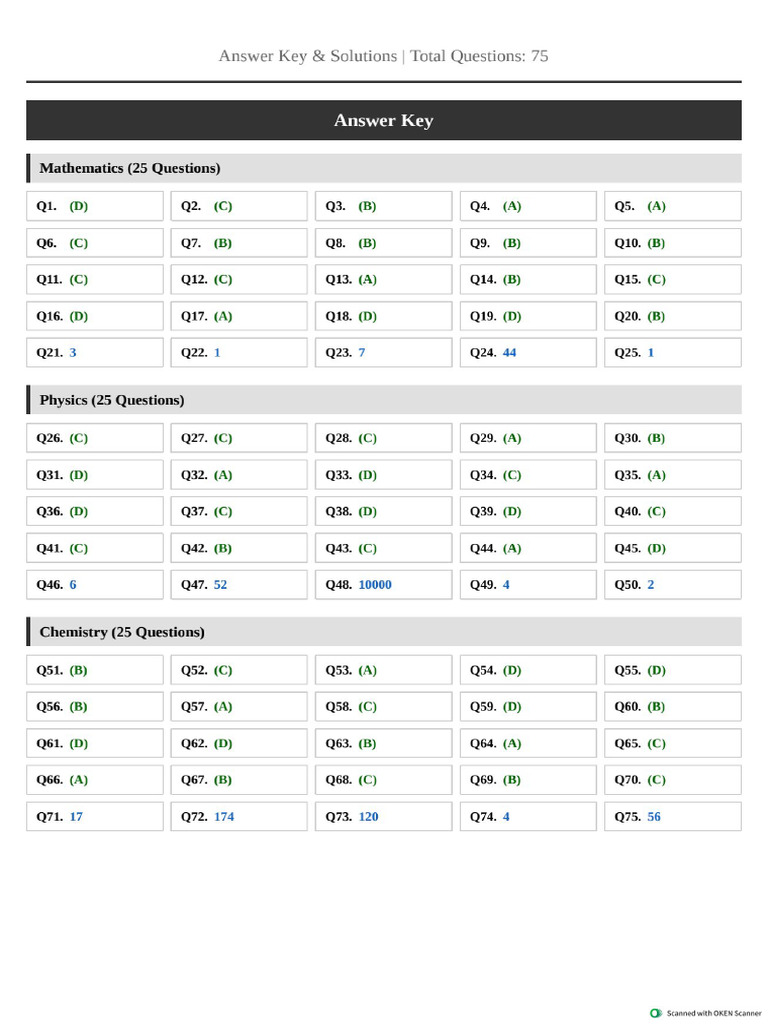Click the Scanned with OKEN Scanner text

714,1014
